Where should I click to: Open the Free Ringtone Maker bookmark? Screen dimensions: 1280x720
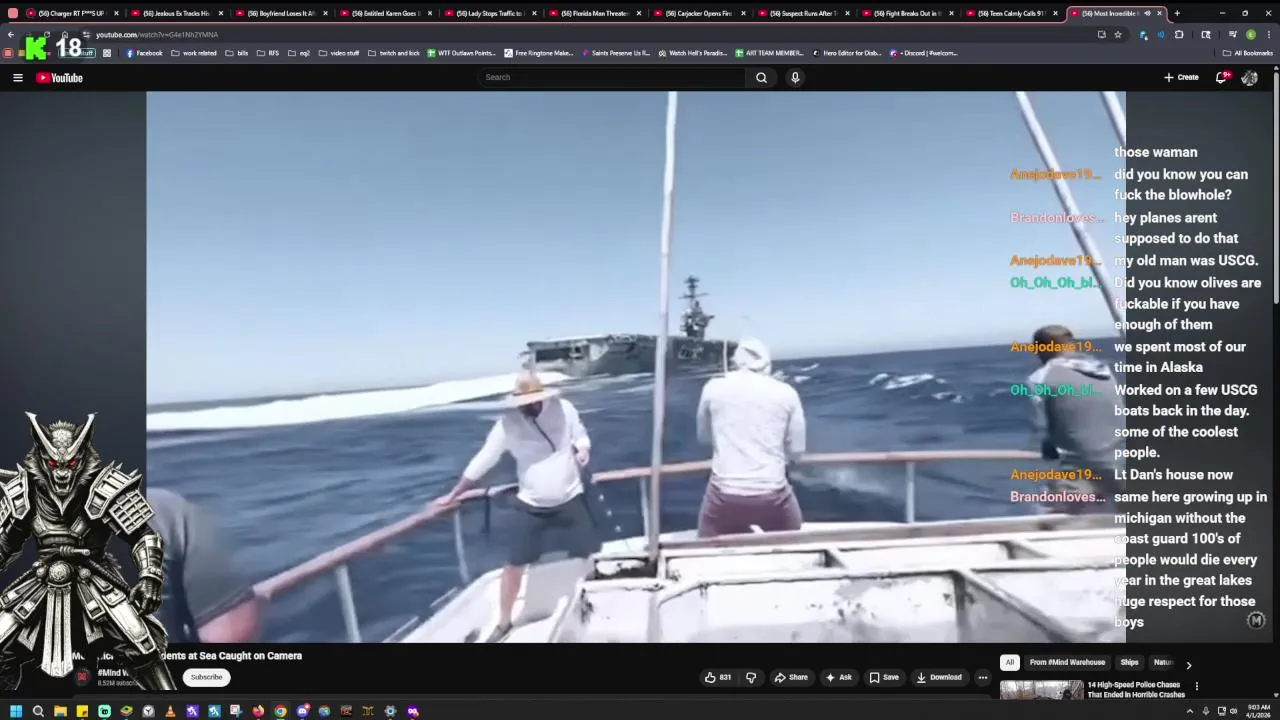point(539,53)
